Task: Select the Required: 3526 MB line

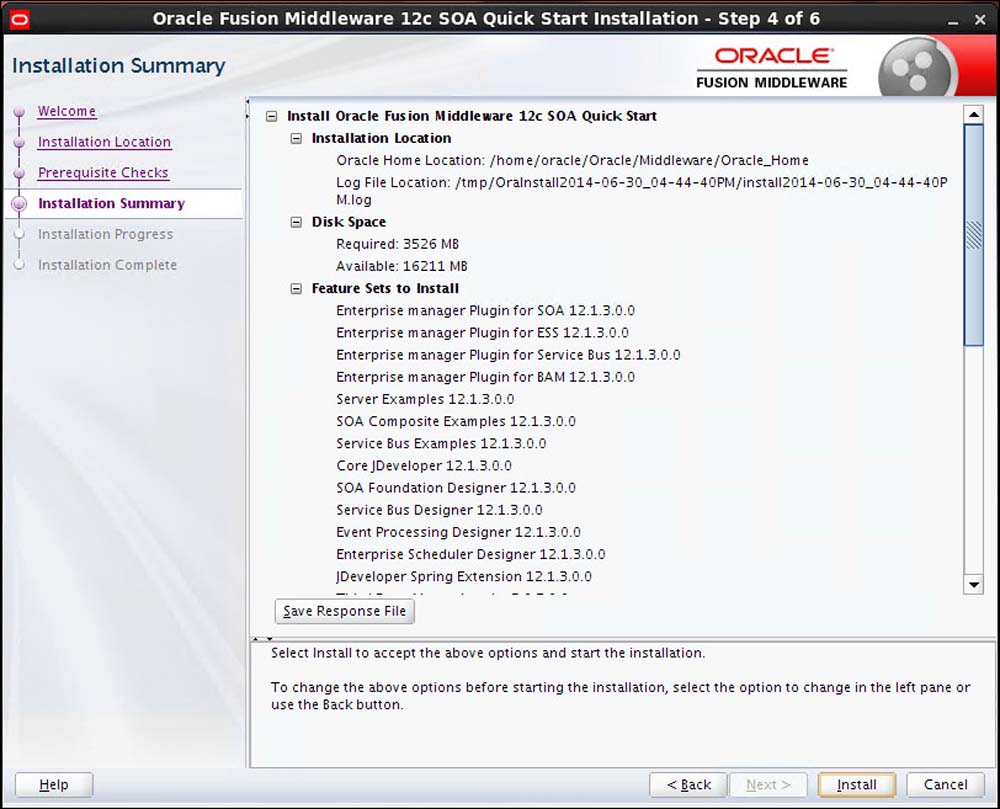Action: click(397, 244)
